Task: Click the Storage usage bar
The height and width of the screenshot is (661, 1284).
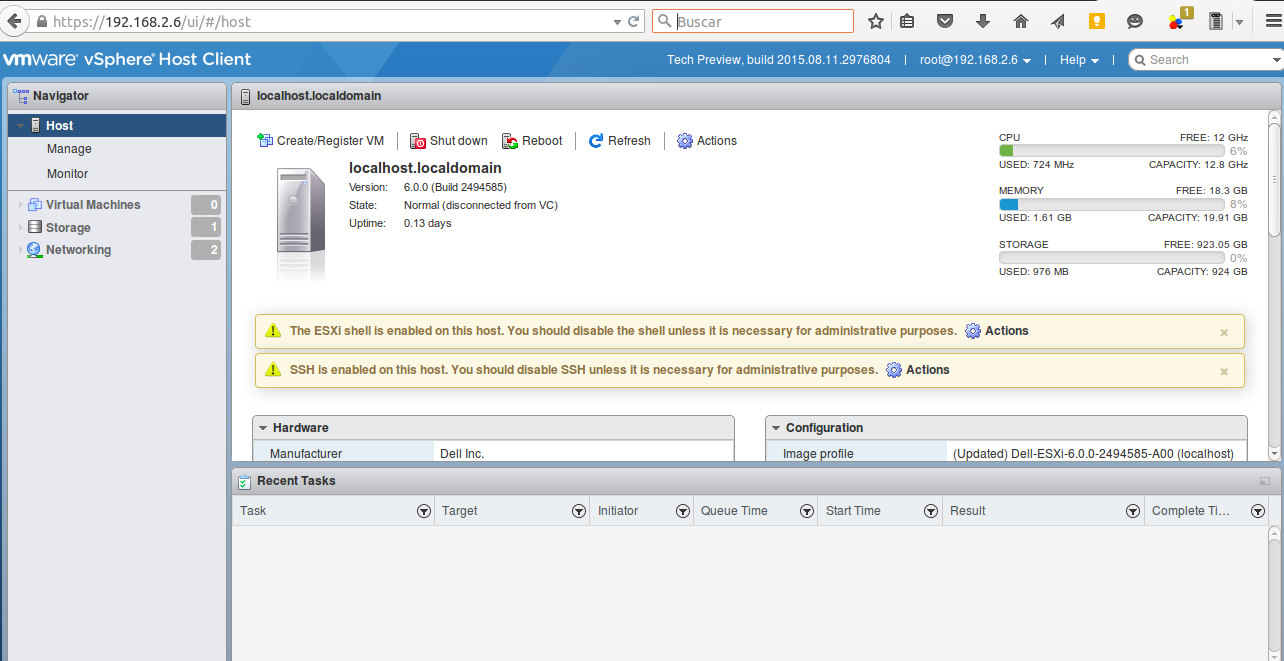Action: (x=1111, y=258)
